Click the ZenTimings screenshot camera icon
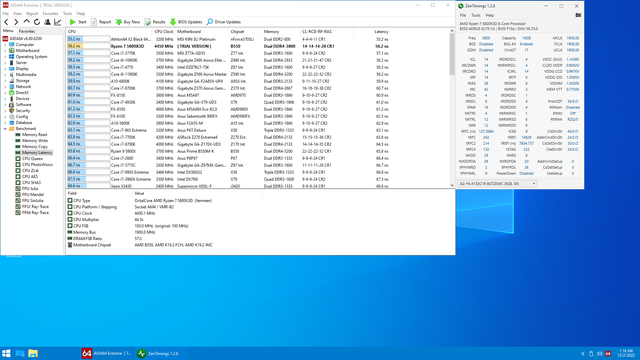This screenshot has height=360, width=640. pyautogui.click(x=578, y=15)
